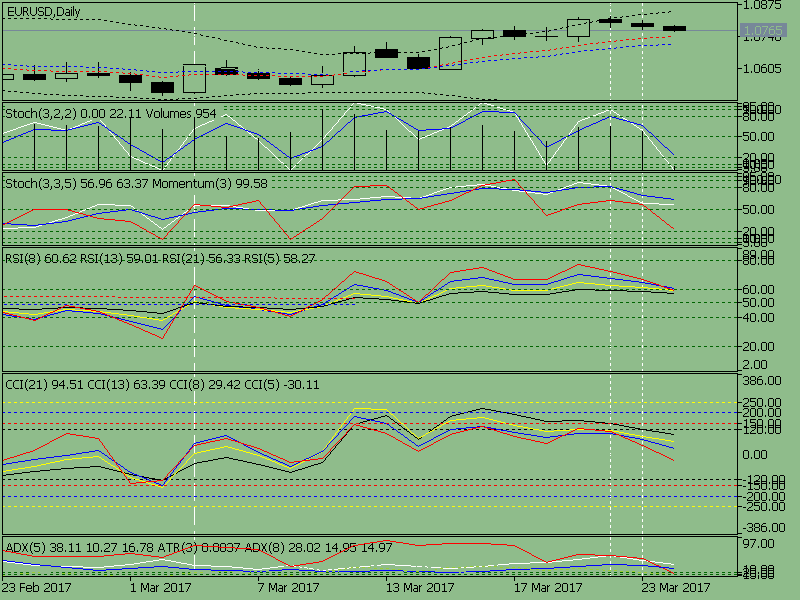
Task: Select the highlighted 1.0765 current price tag
Action: pos(763,31)
